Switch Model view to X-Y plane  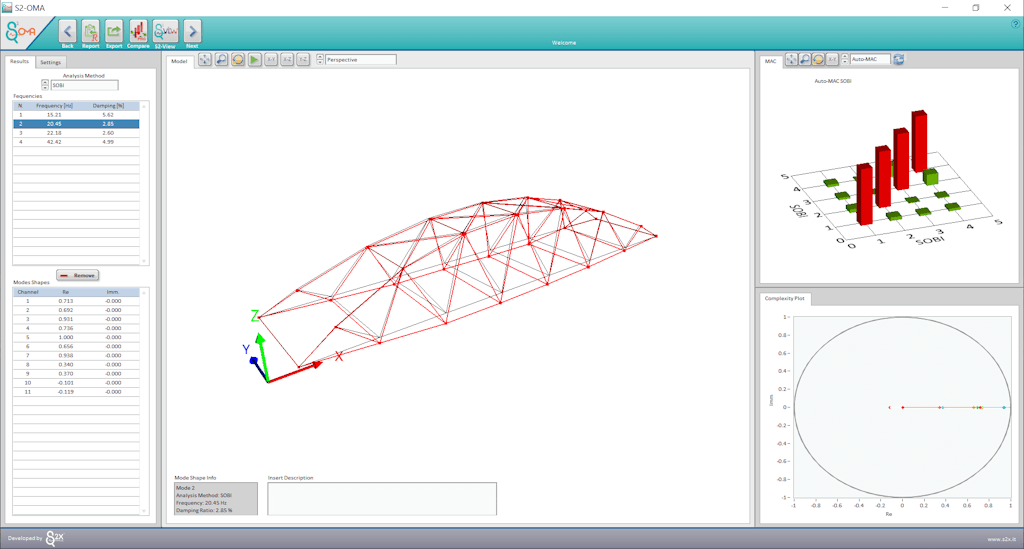pyautogui.click(x=271, y=59)
